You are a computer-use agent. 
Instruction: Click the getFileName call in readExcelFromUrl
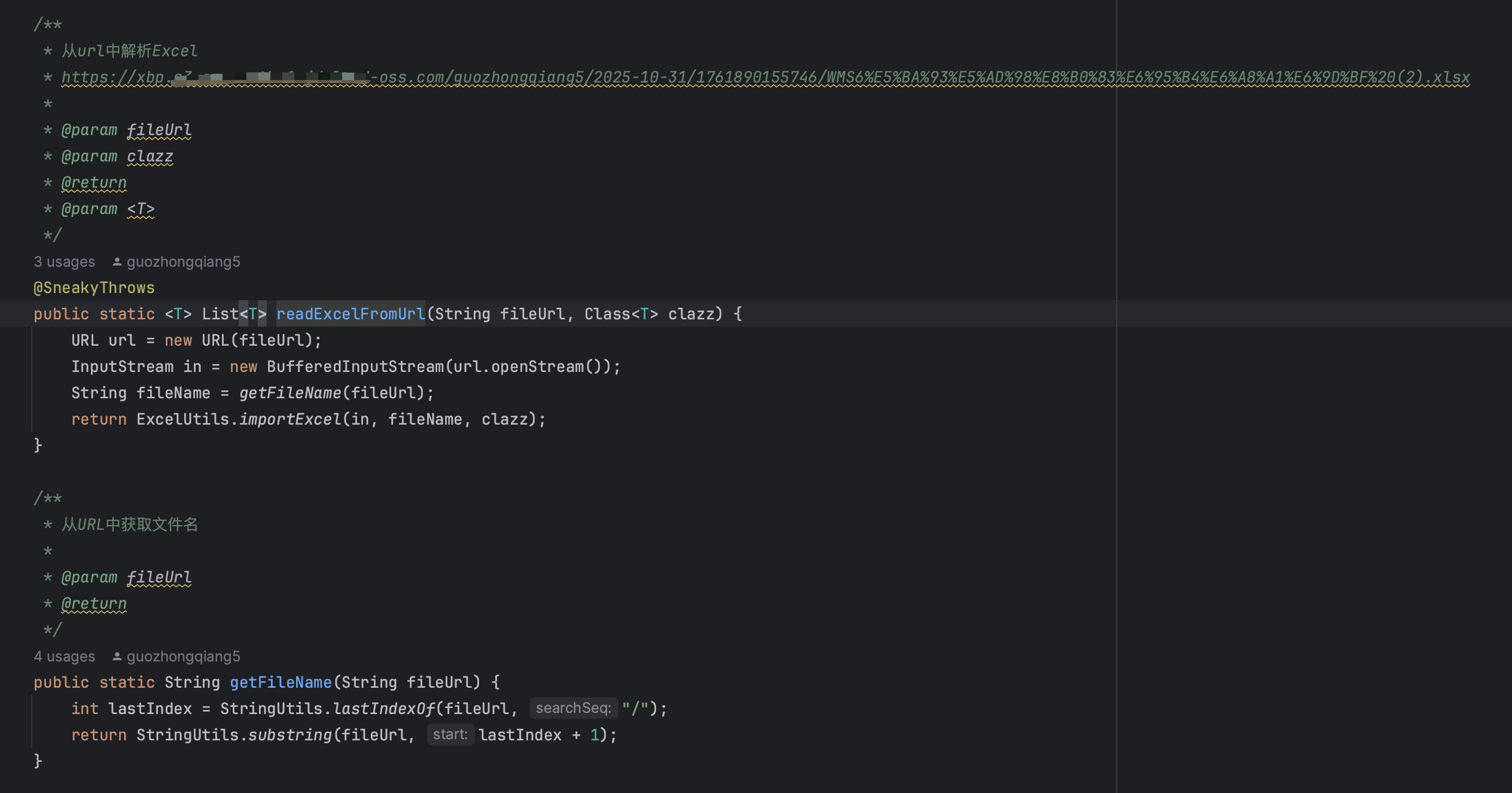pos(290,393)
